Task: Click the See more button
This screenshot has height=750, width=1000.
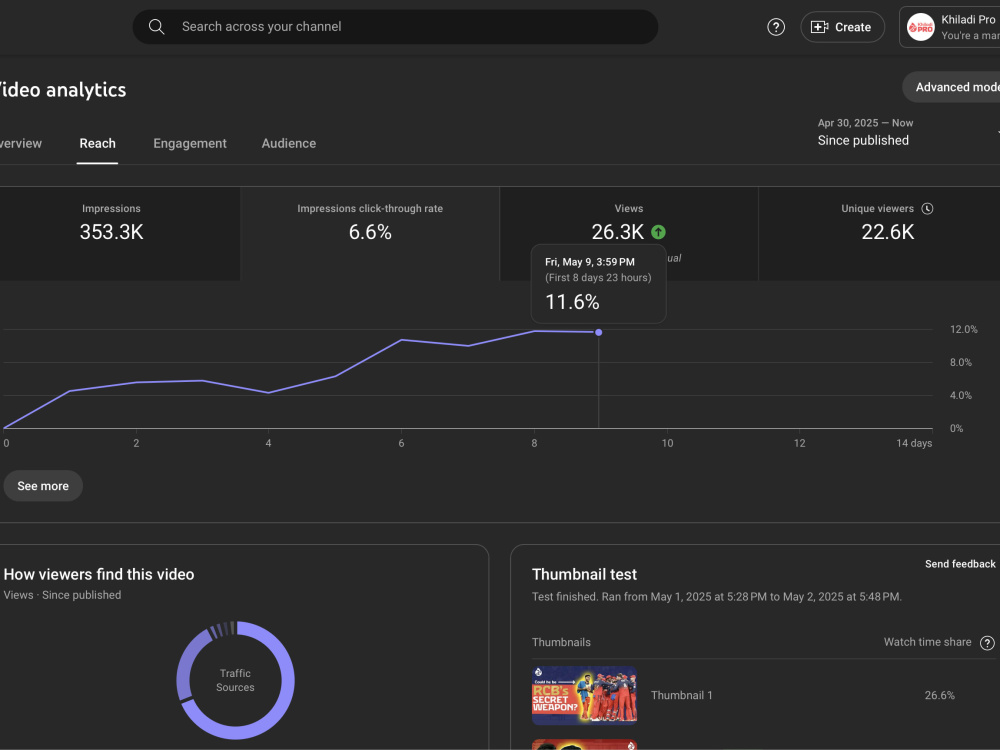Action: pyautogui.click(x=43, y=486)
